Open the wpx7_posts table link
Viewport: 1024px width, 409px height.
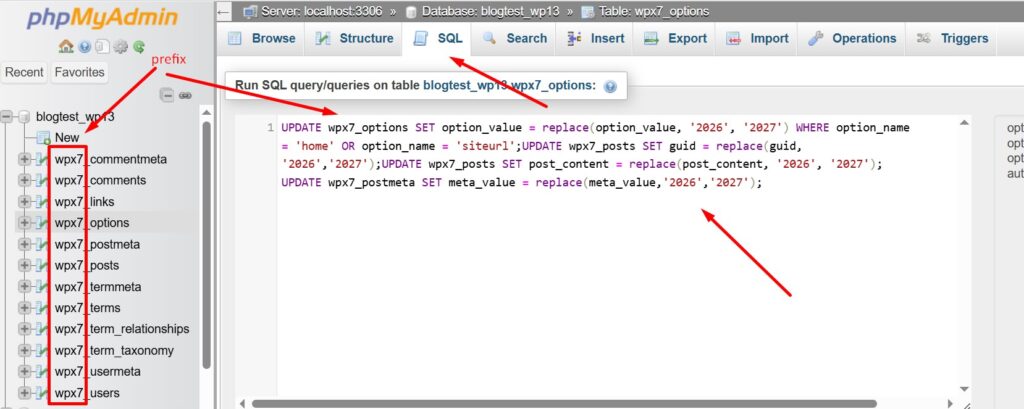87,265
